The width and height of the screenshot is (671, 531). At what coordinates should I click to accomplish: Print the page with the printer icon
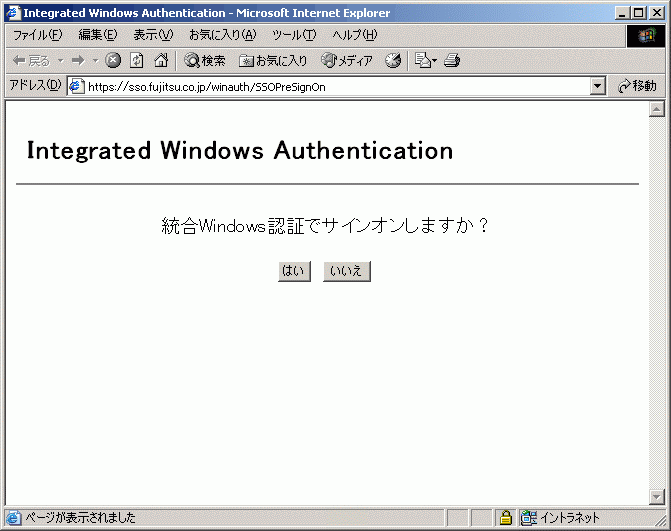(x=452, y=61)
